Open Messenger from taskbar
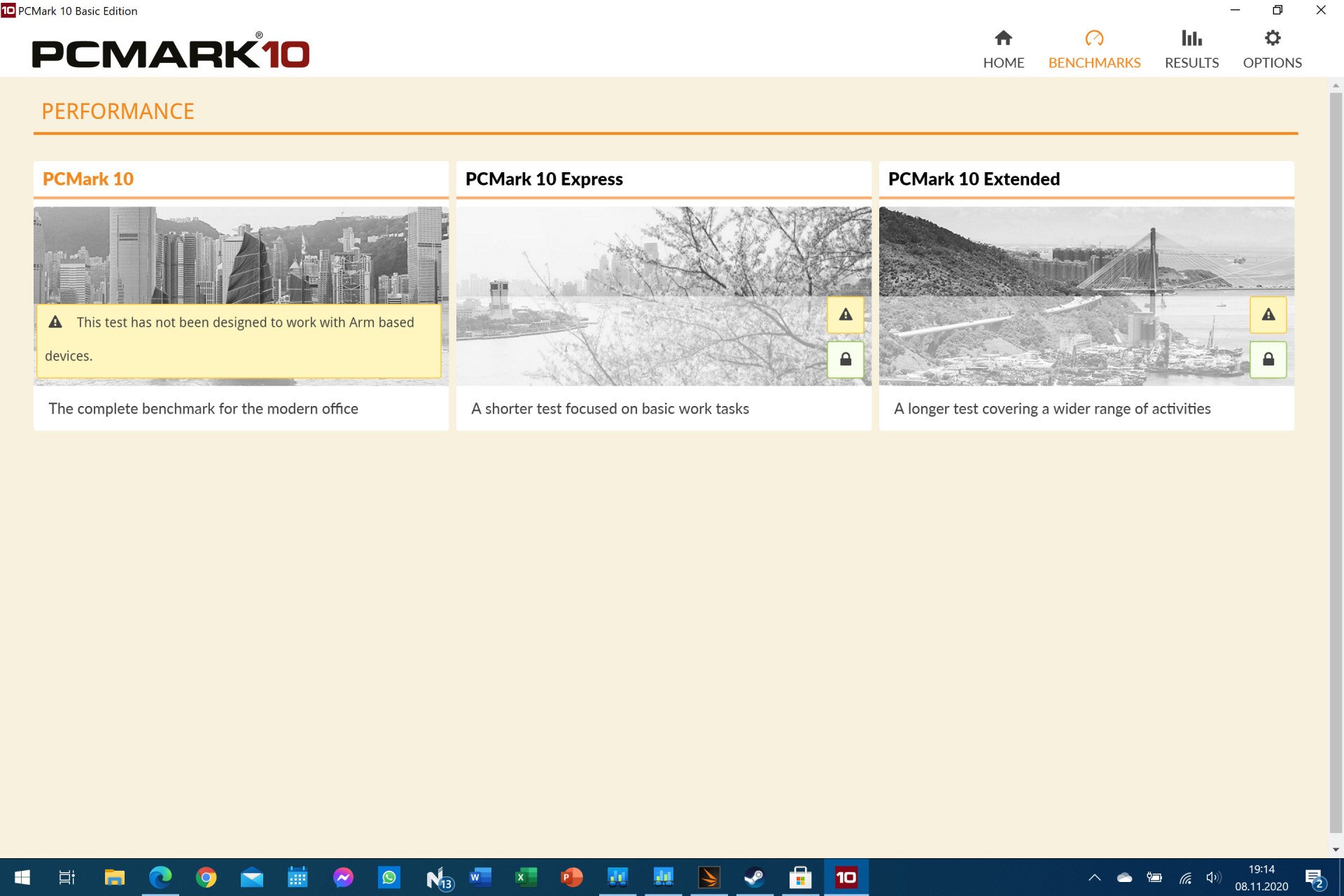This screenshot has height=896, width=1344. pos(343,877)
